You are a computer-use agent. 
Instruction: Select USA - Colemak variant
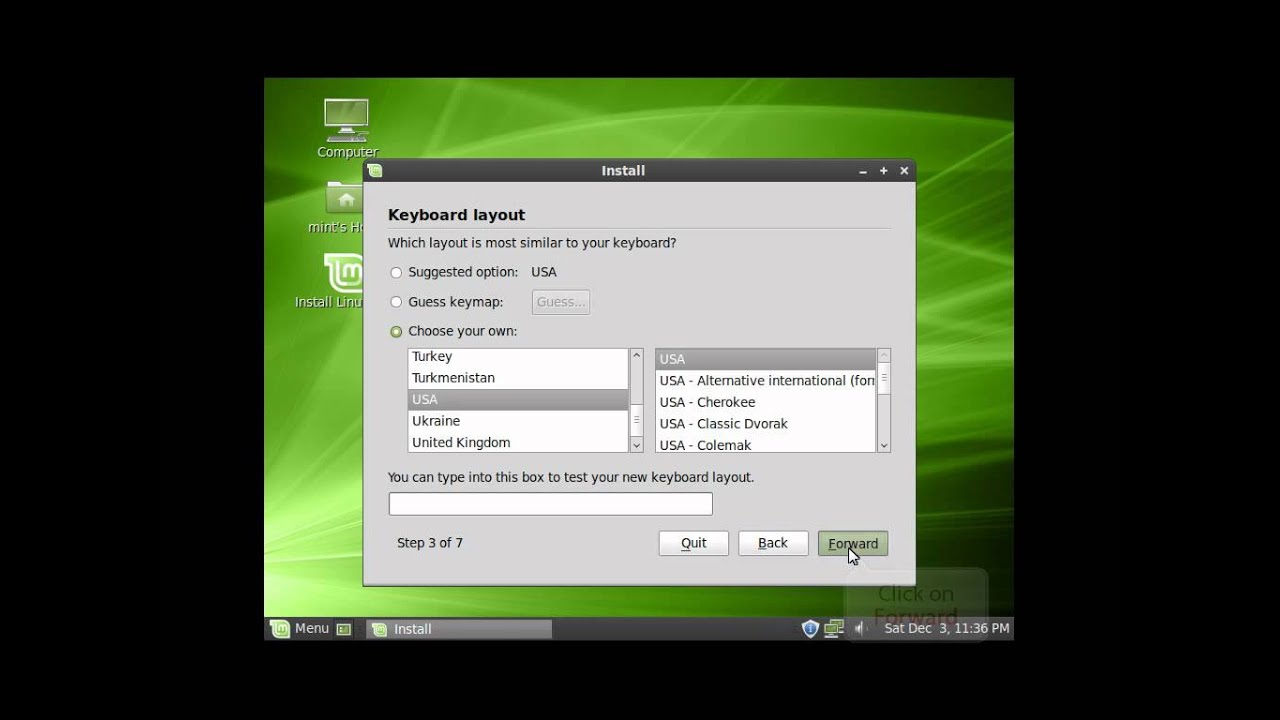pos(766,445)
